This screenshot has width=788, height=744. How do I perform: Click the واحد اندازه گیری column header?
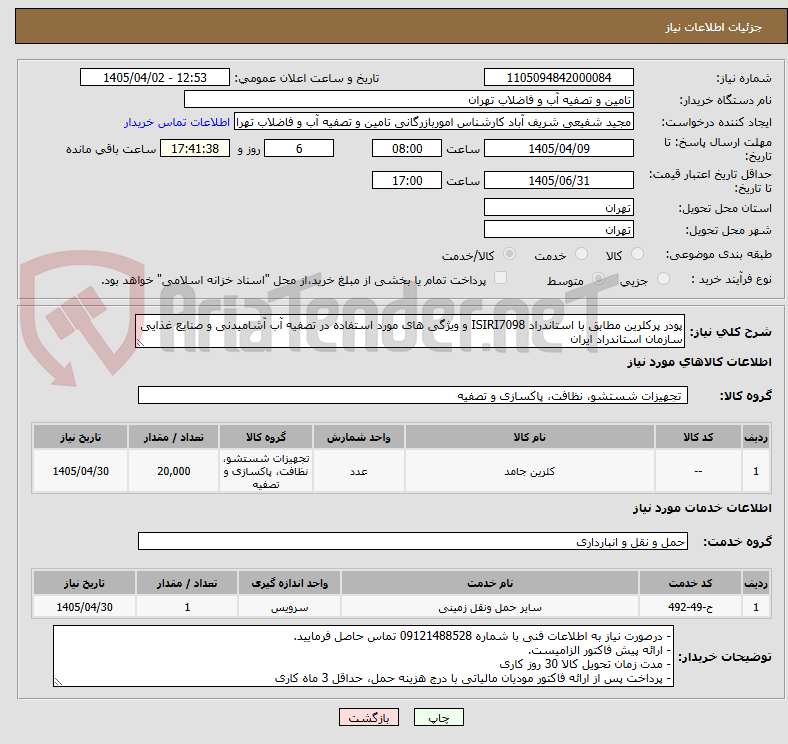(289, 583)
